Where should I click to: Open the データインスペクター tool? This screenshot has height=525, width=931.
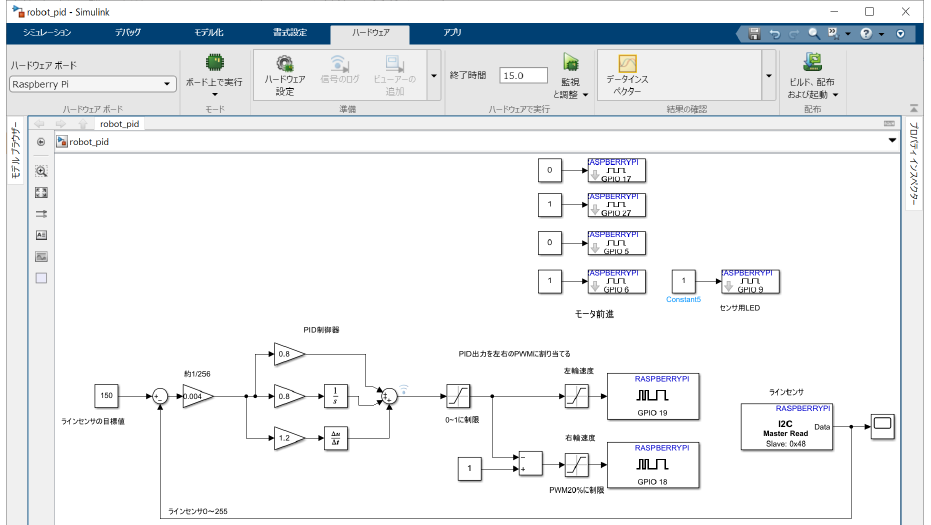click(628, 66)
